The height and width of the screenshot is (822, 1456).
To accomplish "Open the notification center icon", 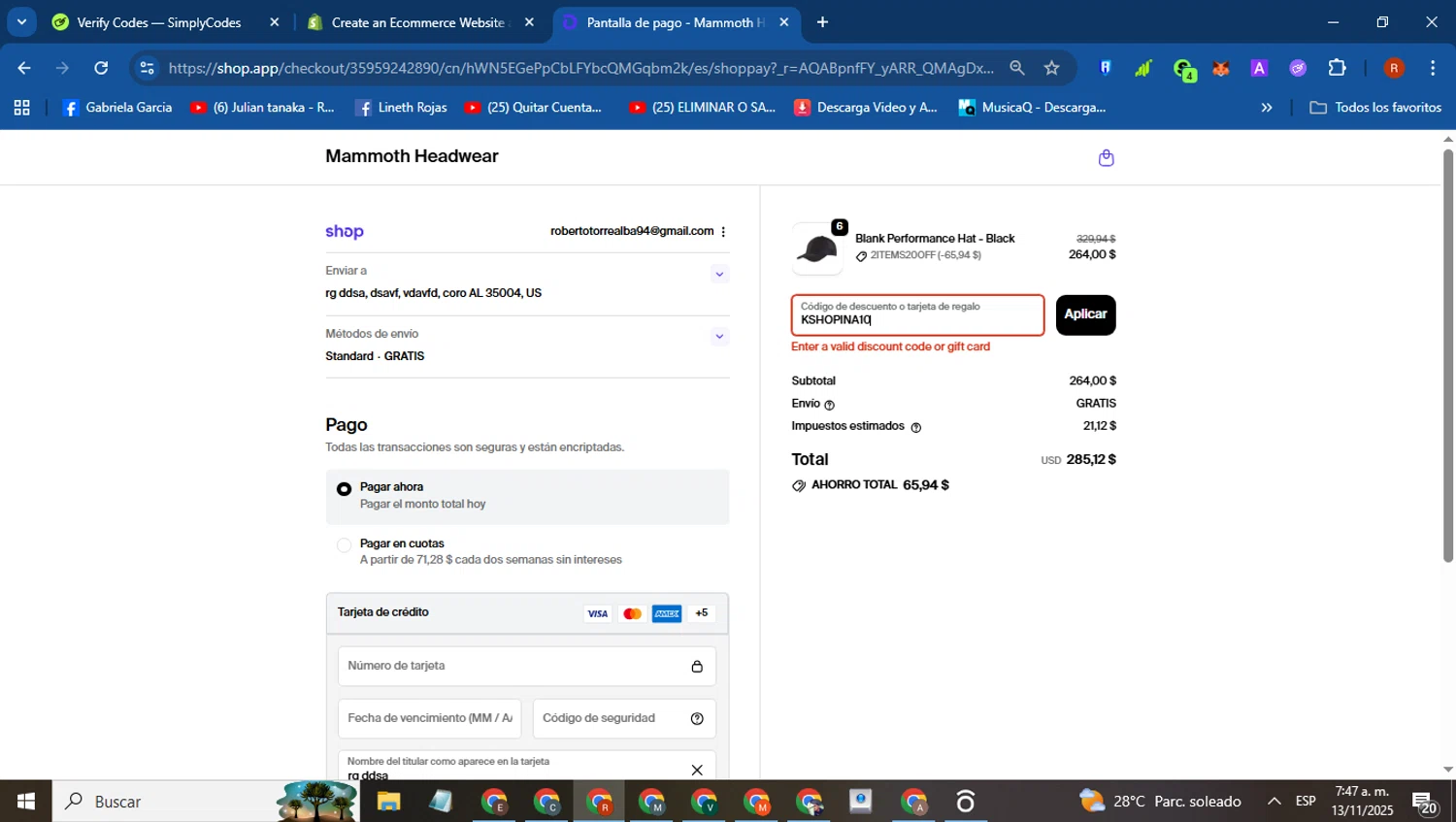I will (x=1425, y=803).
